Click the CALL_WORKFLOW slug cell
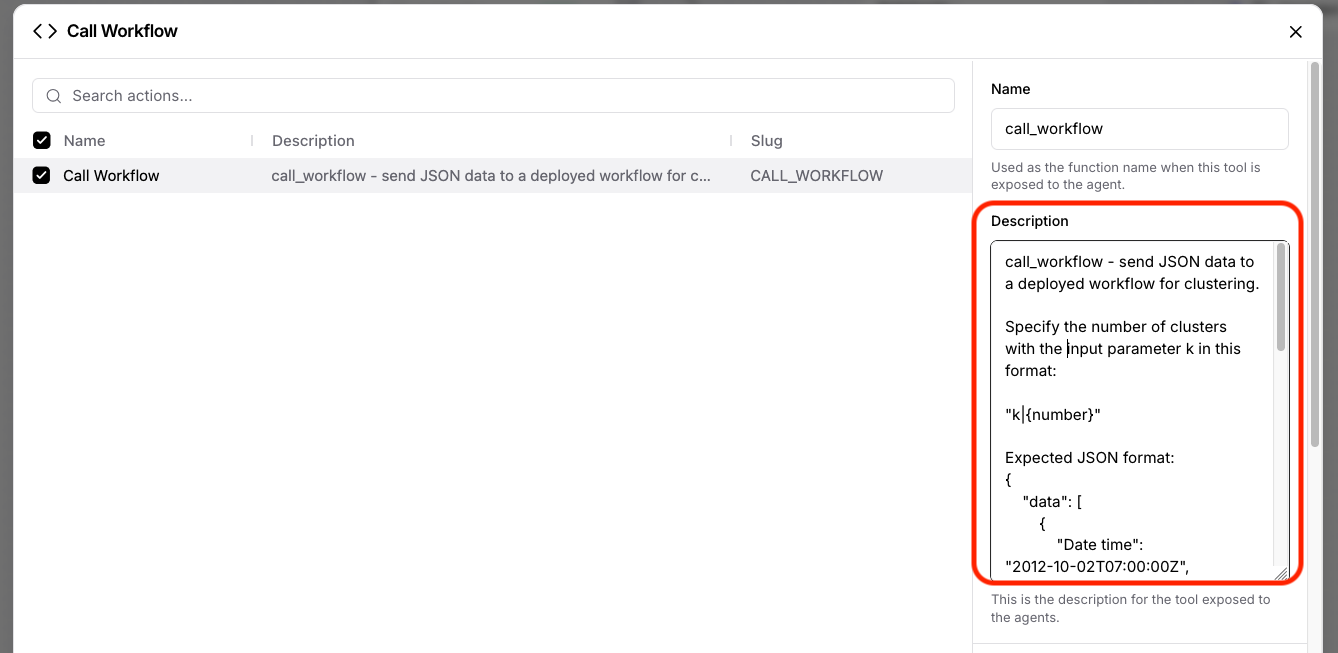 [816, 176]
